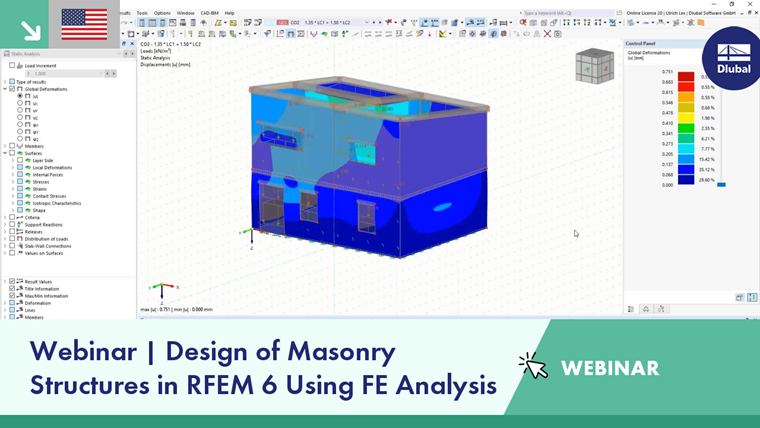Go to next load combination arrow
Viewport: 760px width, 428px height.
click(380, 22)
